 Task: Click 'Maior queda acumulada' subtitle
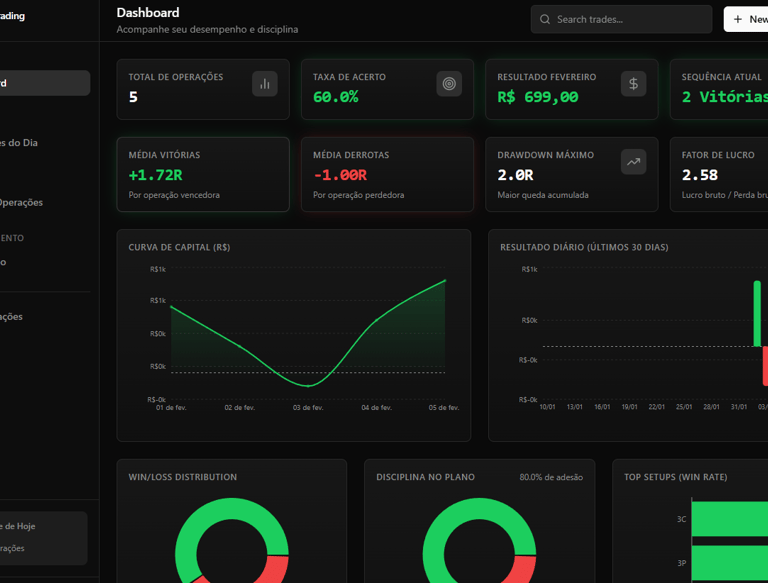tap(543, 195)
